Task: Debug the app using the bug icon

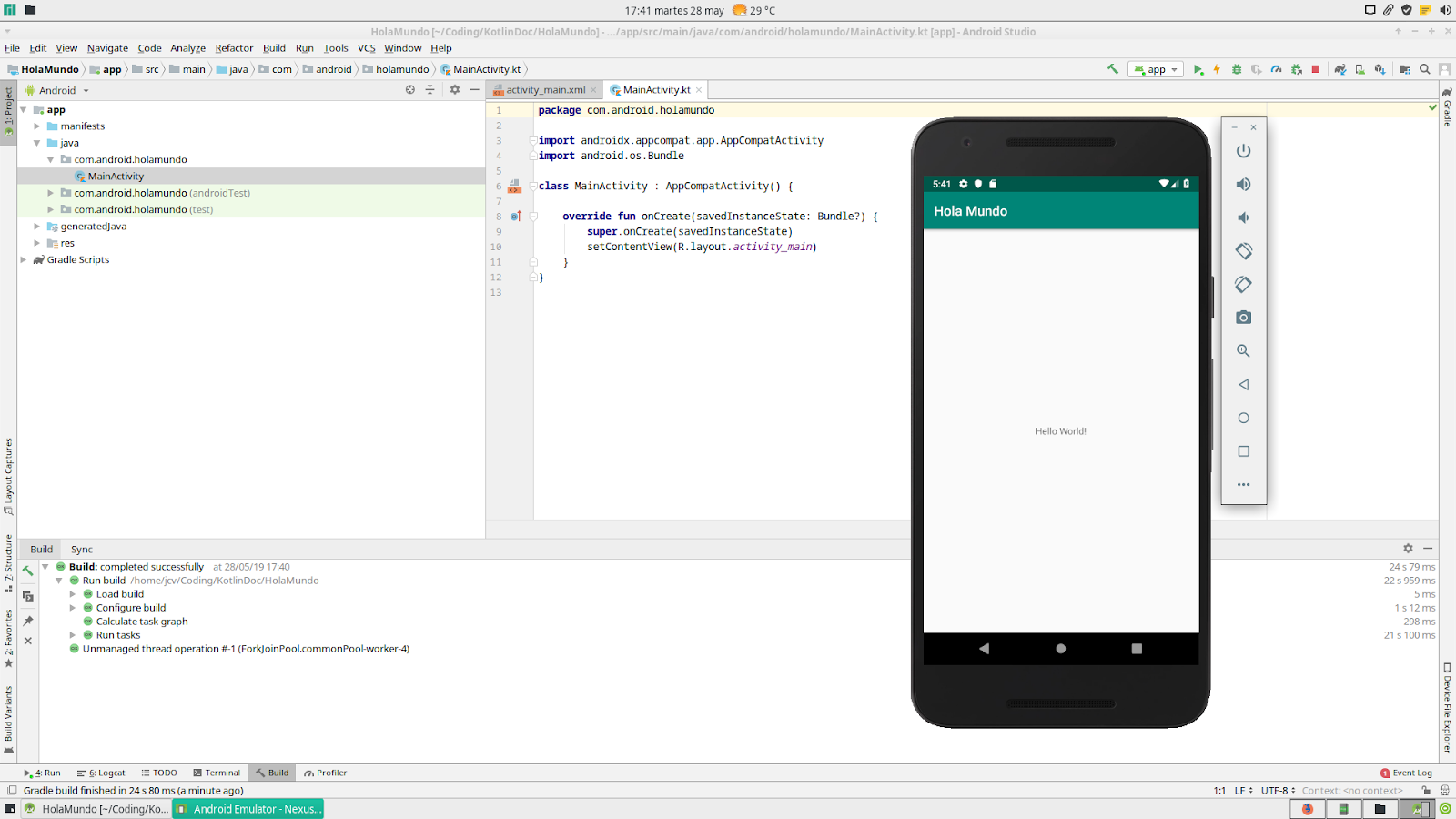Action: pyautogui.click(x=1236, y=69)
